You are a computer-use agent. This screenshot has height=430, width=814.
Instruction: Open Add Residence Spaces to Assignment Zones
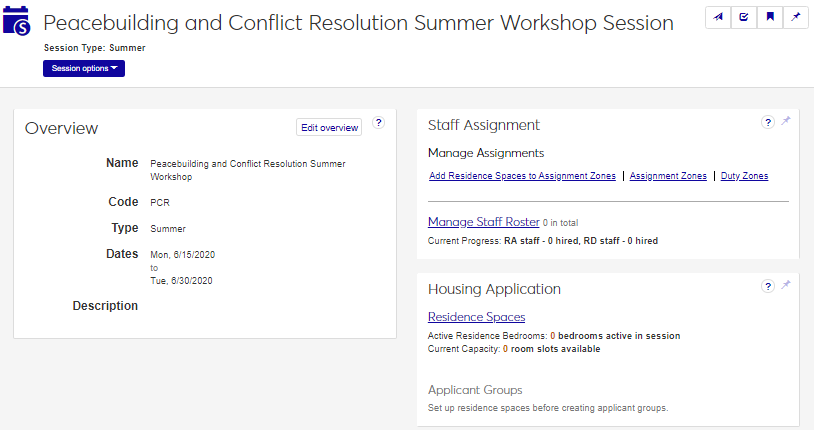click(x=522, y=176)
